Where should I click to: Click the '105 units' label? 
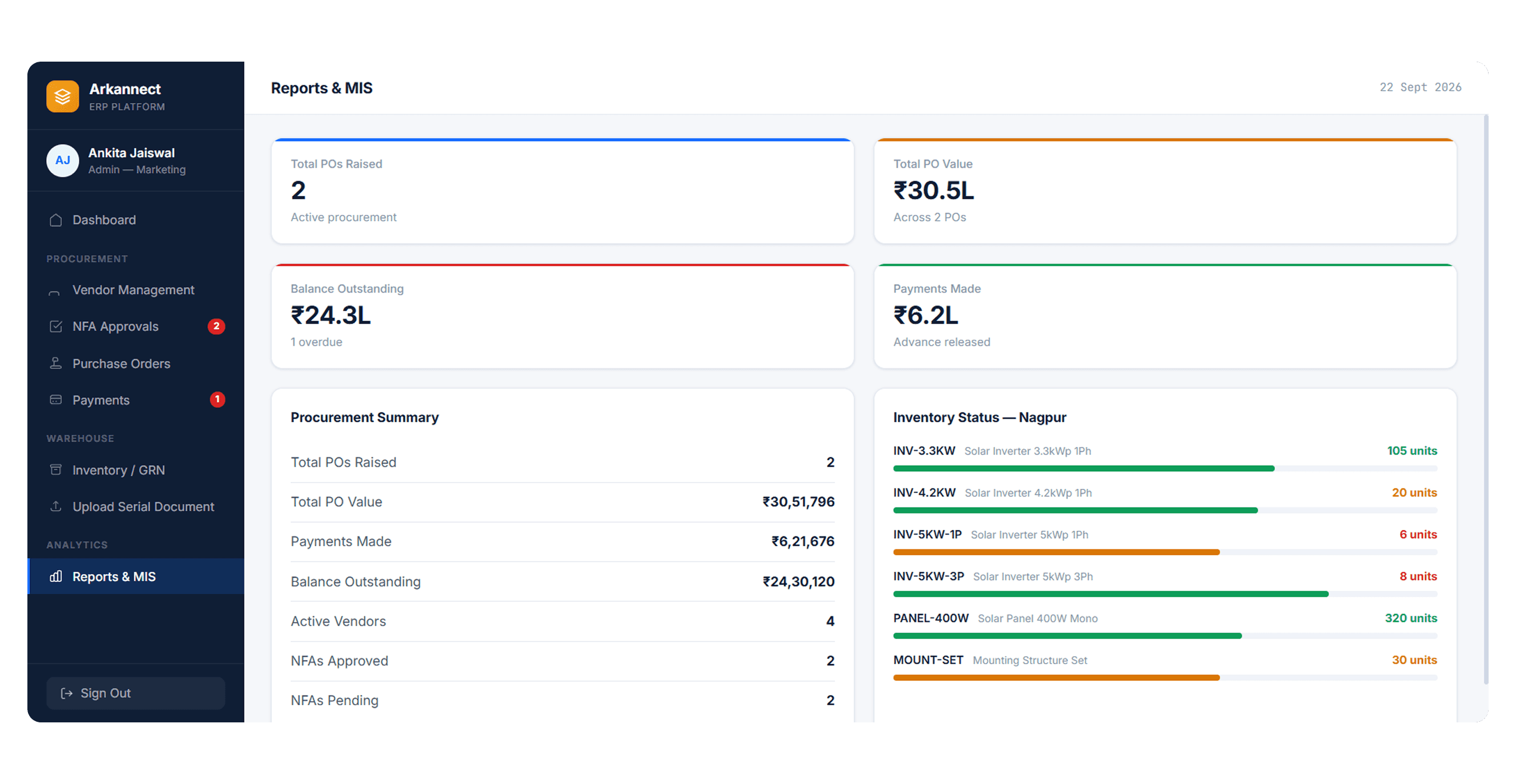[1412, 451]
